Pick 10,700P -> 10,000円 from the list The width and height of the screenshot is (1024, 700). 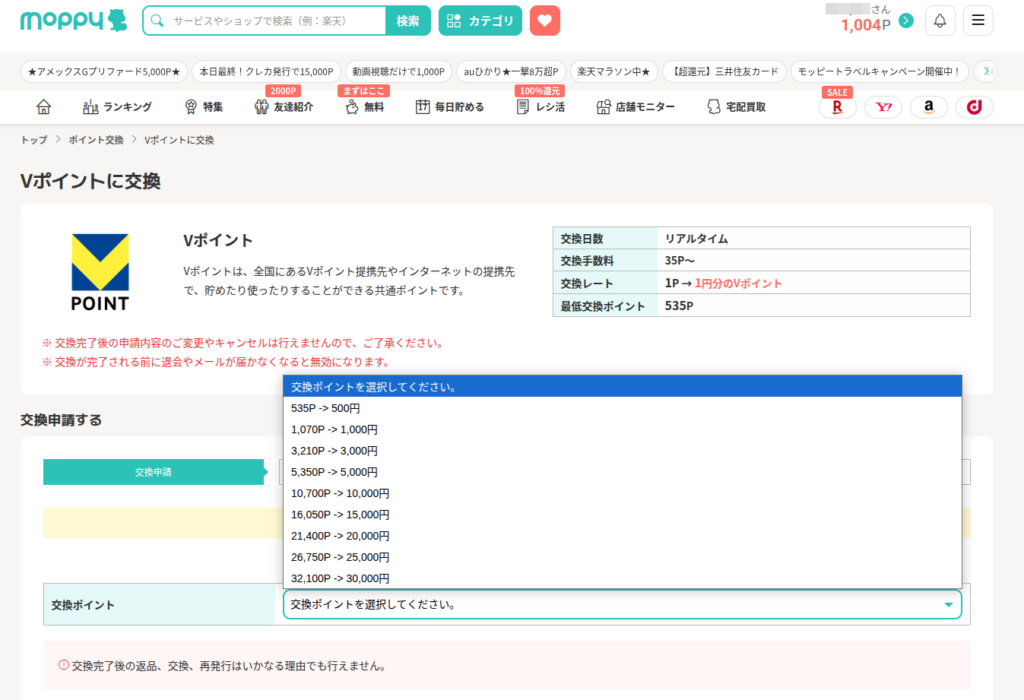pos(340,493)
